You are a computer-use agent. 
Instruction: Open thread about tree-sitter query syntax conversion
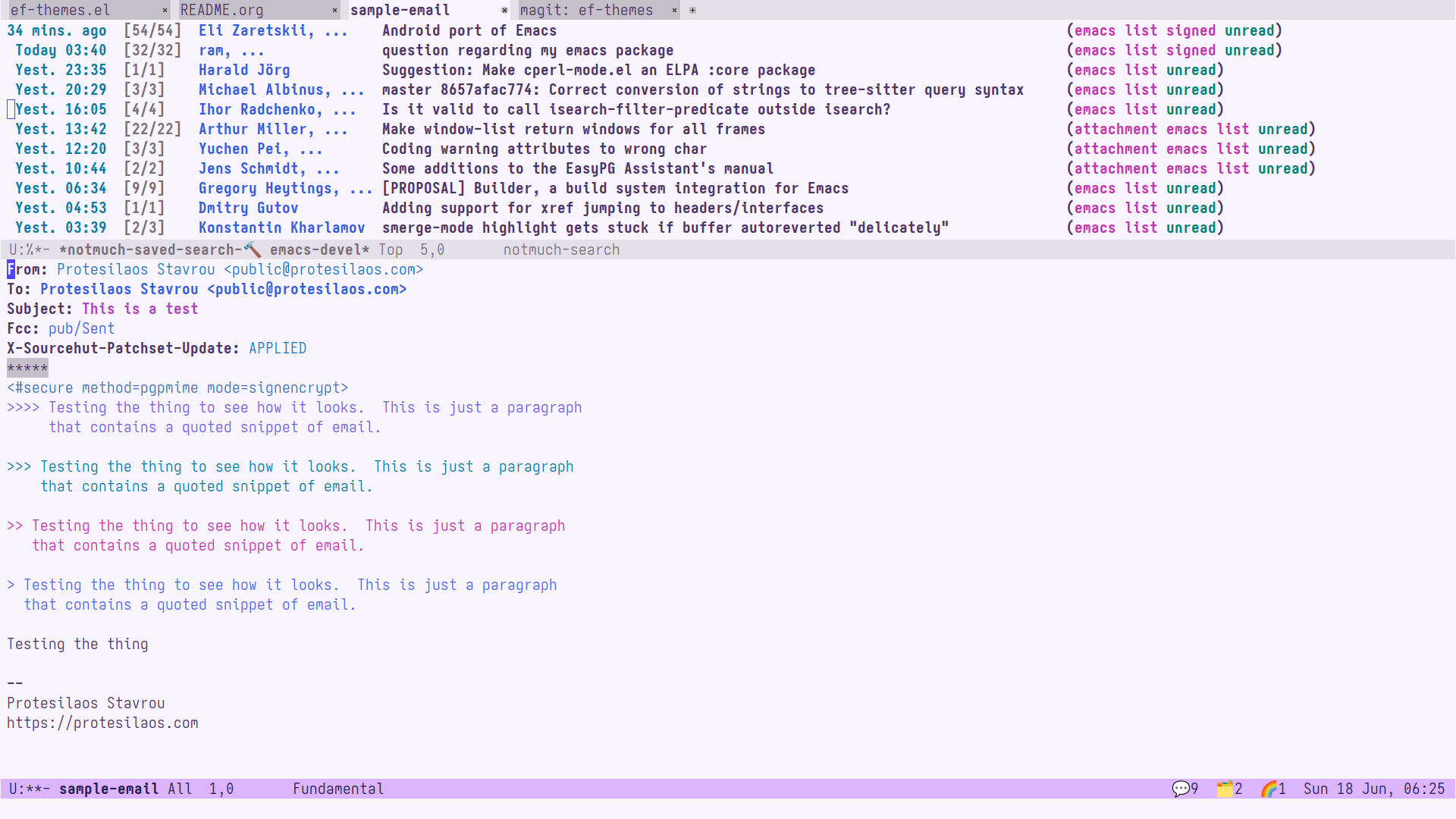(703, 89)
